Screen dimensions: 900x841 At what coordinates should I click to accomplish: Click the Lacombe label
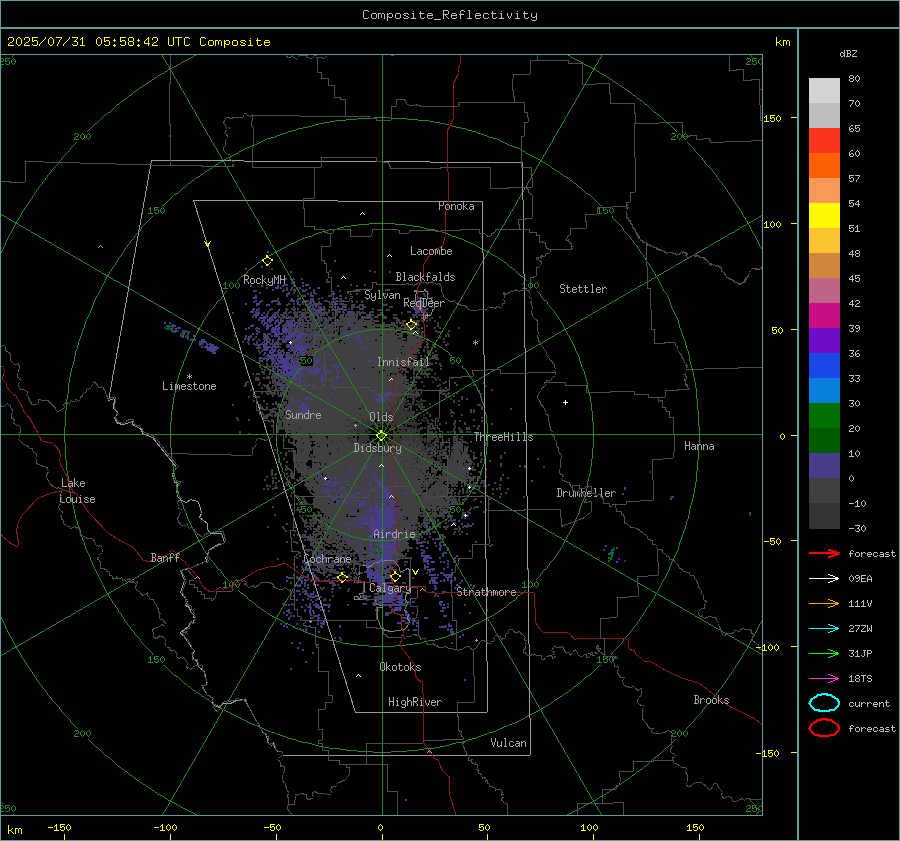click(431, 251)
